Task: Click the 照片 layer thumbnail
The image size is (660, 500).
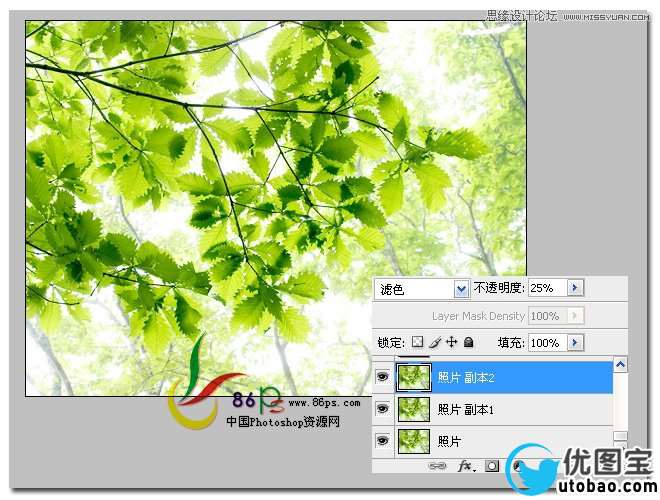Action: tap(414, 441)
